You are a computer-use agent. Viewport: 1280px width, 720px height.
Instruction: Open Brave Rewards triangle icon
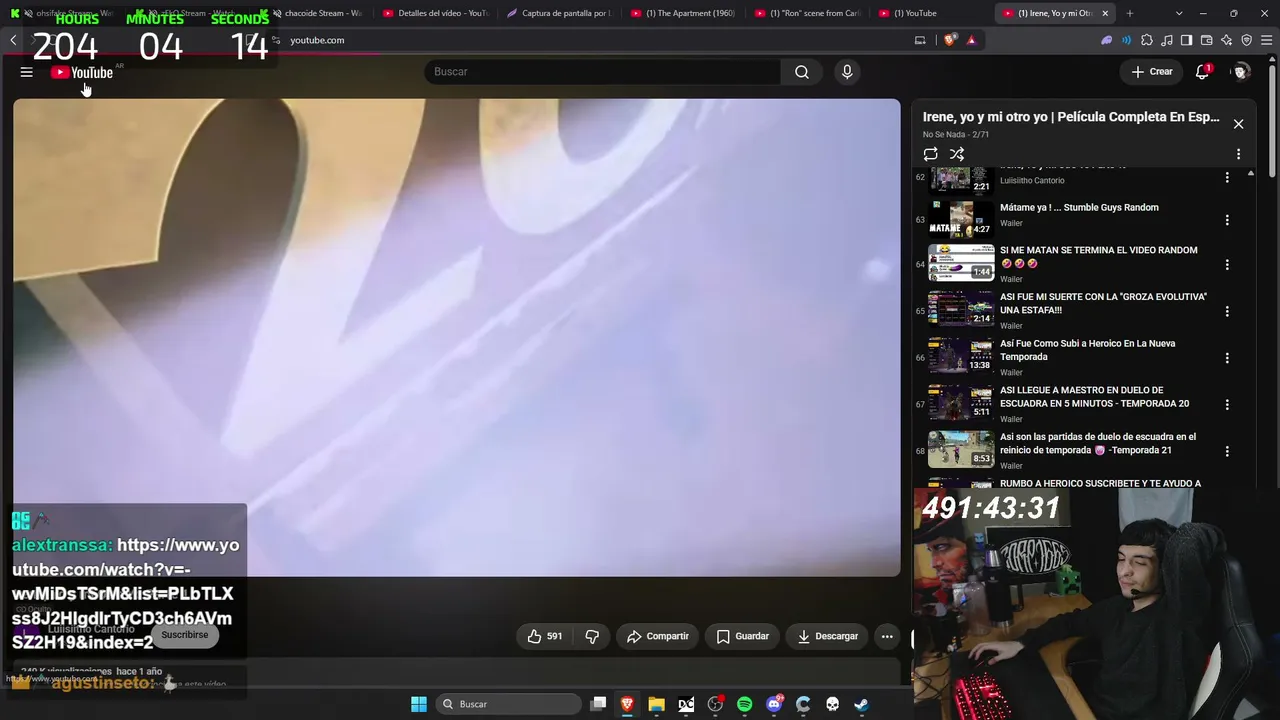point(971,40)
